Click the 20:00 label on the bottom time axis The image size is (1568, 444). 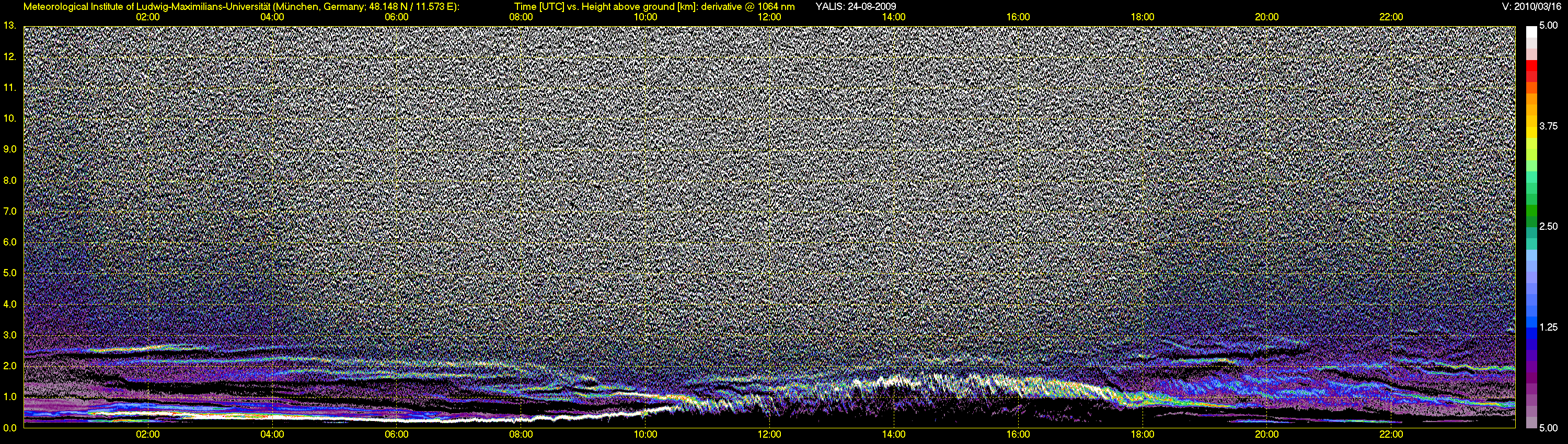[1267, 435]
